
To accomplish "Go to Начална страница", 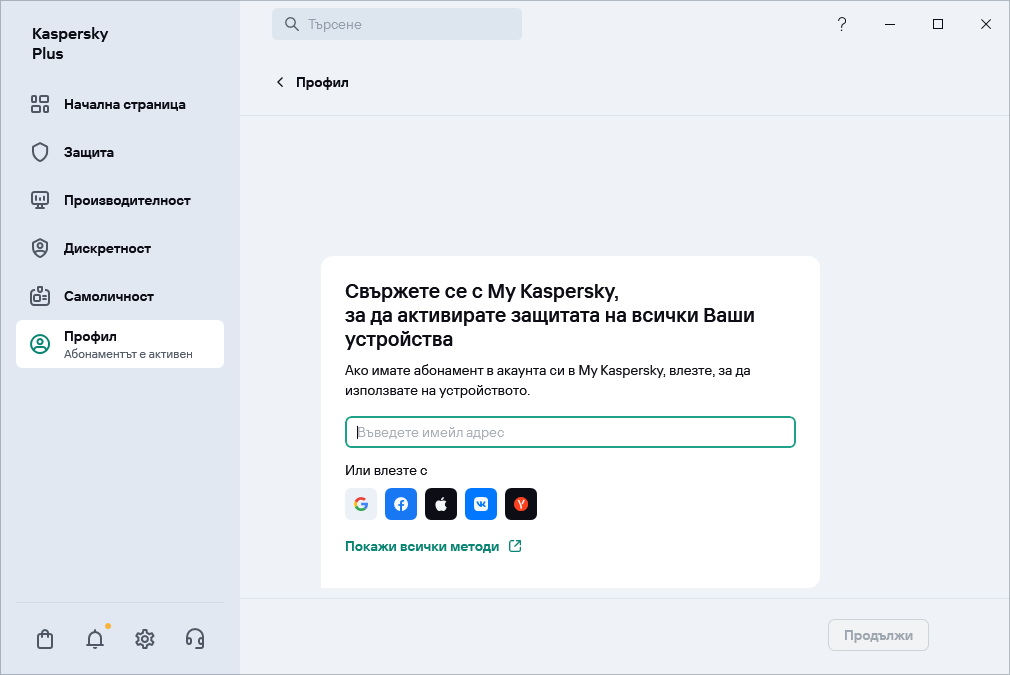I will tap(124, 104).
